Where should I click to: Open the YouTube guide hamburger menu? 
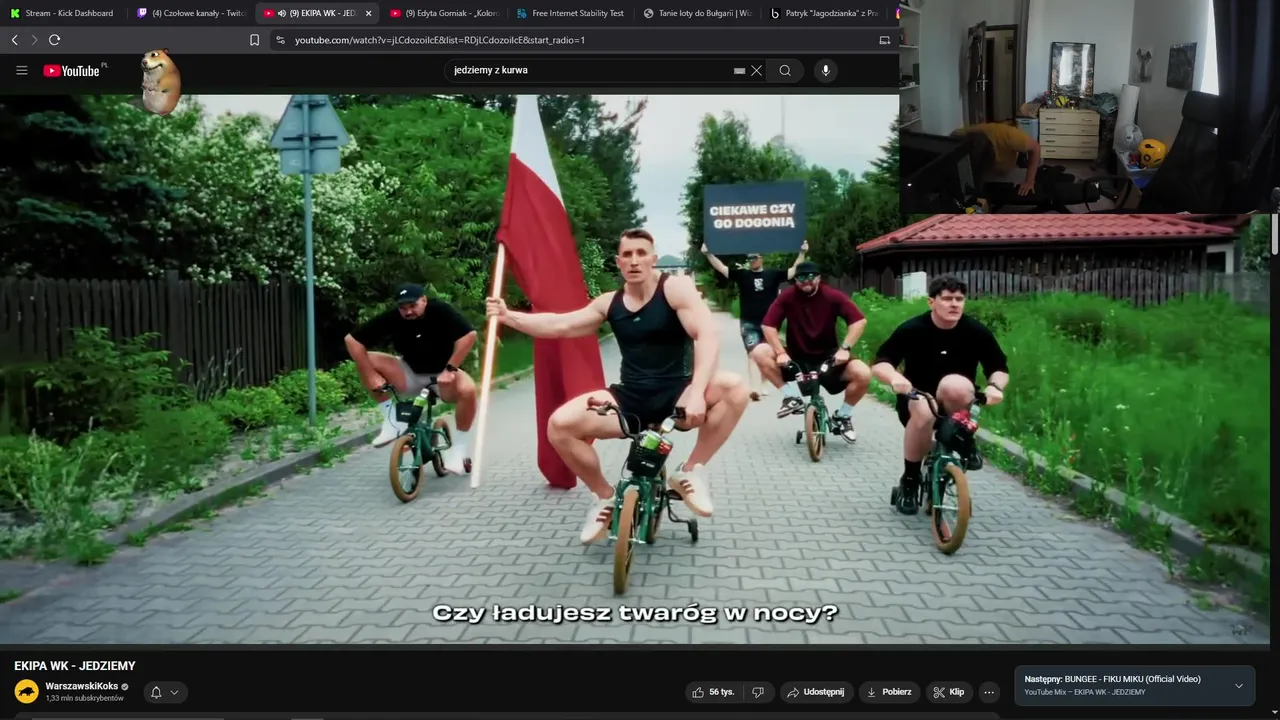(21, 70)
